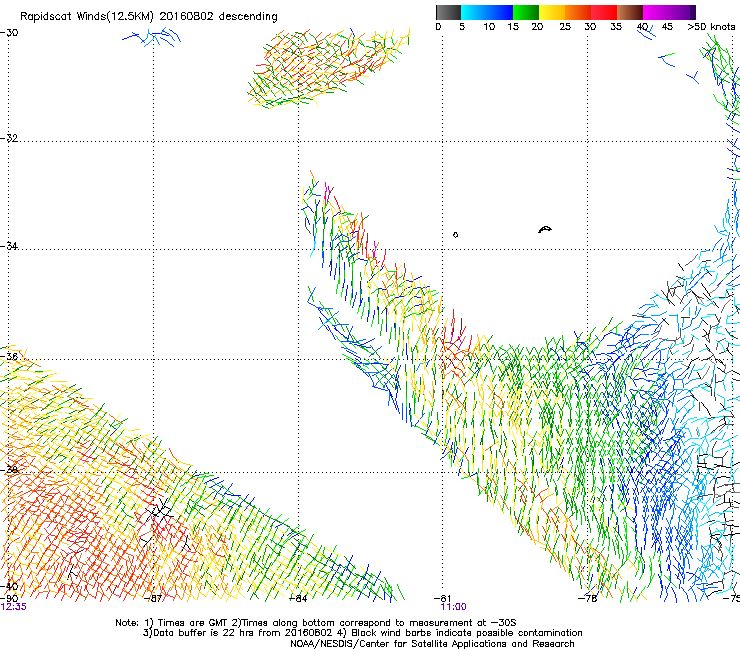Click note '1) Times are GMT'
Screen dimensions: 740x650
click(x=187, y=623)
